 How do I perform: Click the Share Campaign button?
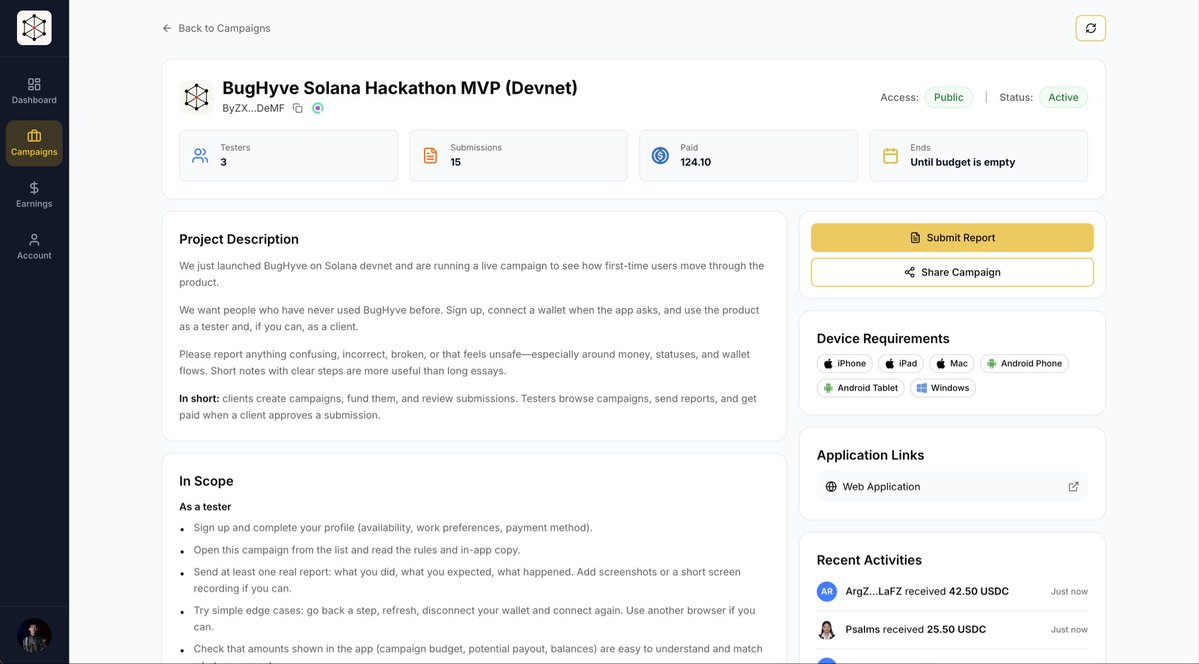point(952,272)
